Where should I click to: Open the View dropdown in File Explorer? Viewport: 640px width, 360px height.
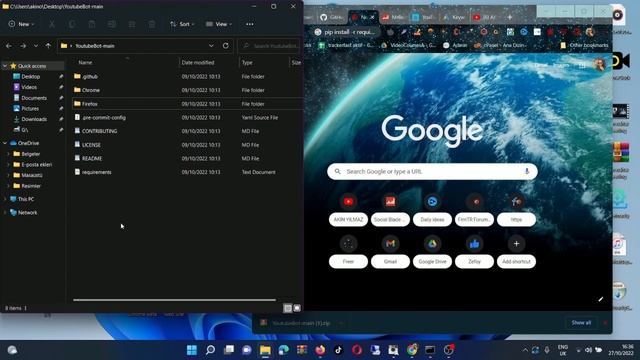(219, 24)
